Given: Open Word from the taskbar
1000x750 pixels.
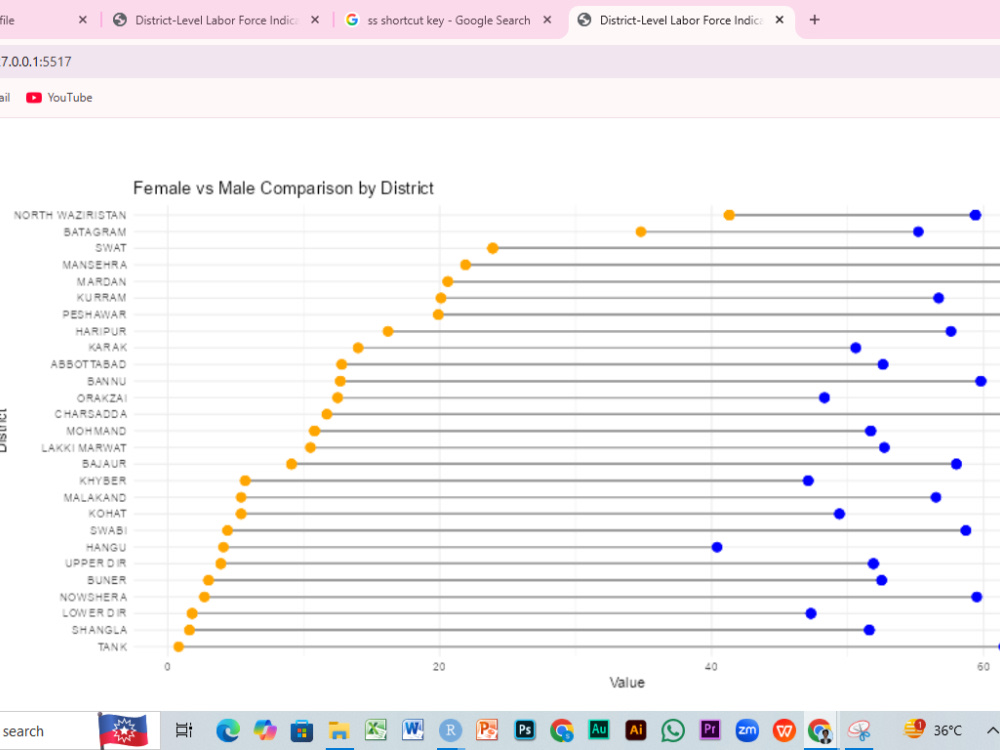Looking at the screenshot, I should click(x=413, y=730).
